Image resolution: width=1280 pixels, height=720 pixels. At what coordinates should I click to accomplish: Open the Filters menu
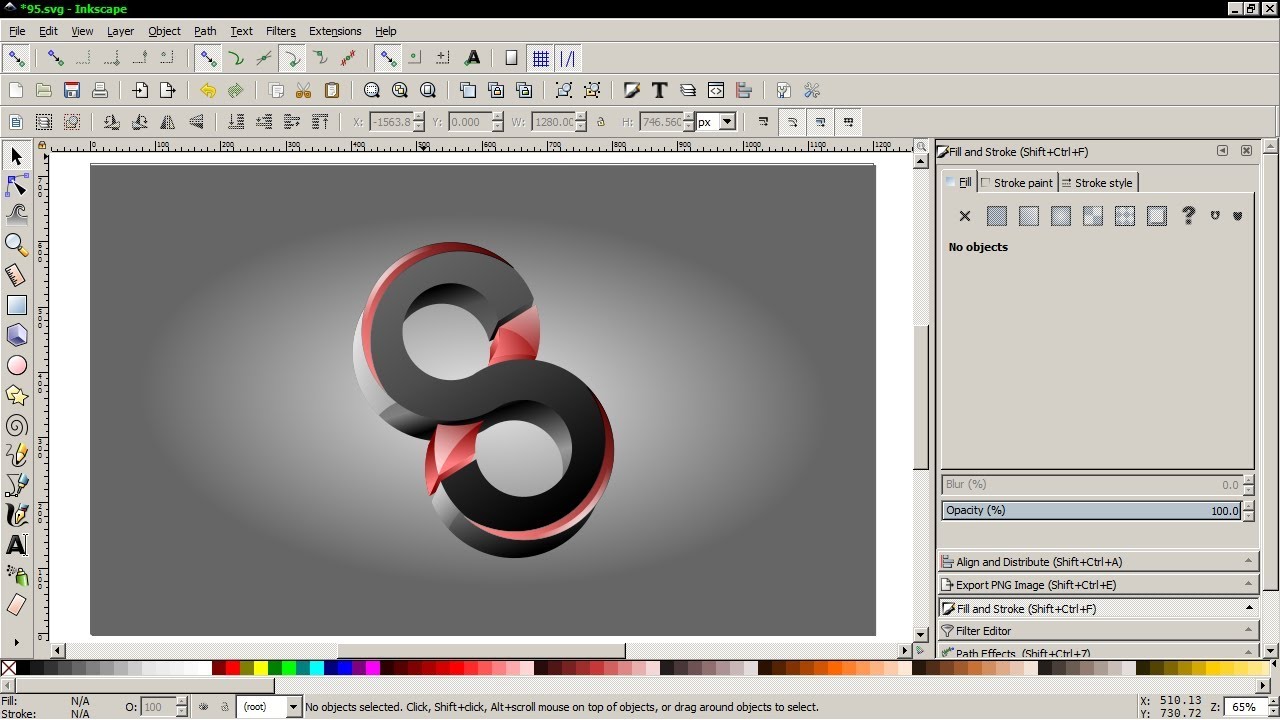[x=280, y=31]
